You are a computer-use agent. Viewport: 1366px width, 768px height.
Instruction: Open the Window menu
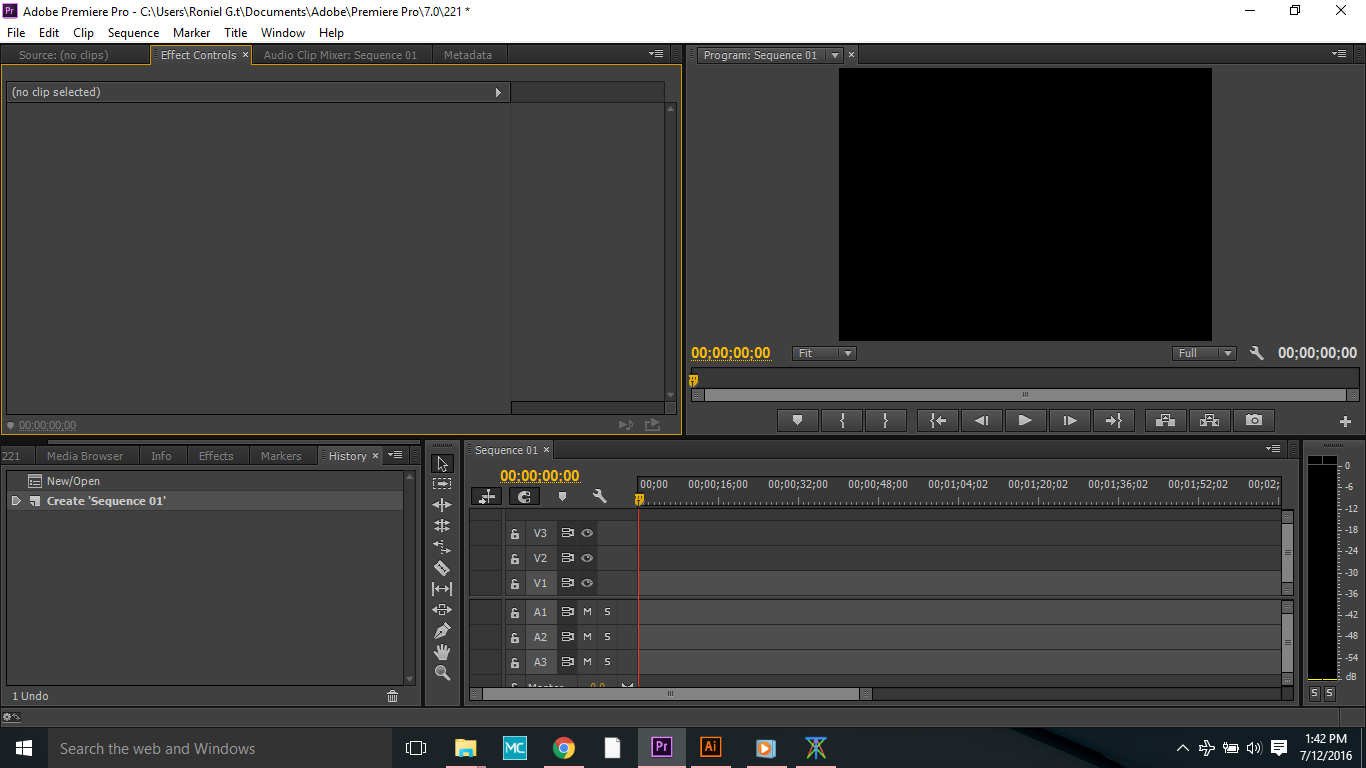click(x=283, y=33)
